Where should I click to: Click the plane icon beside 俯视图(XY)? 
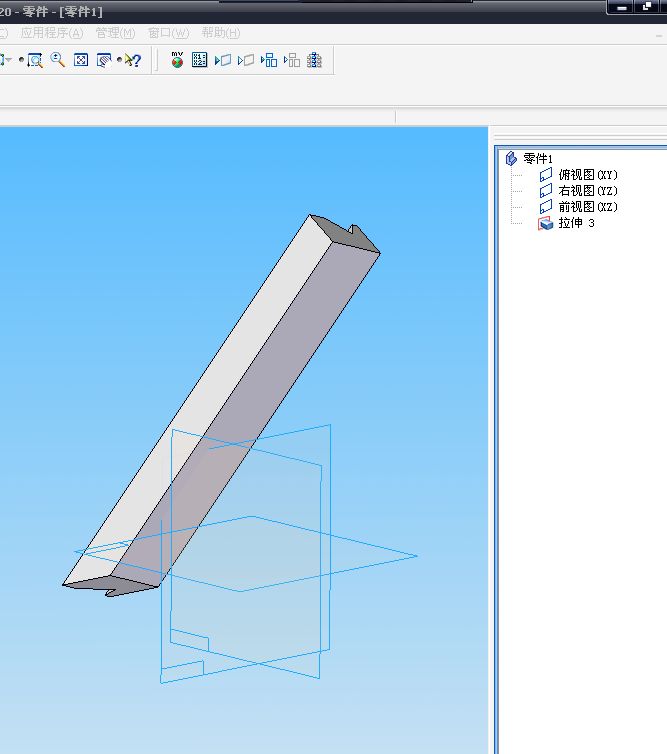[x=546, y=175]
